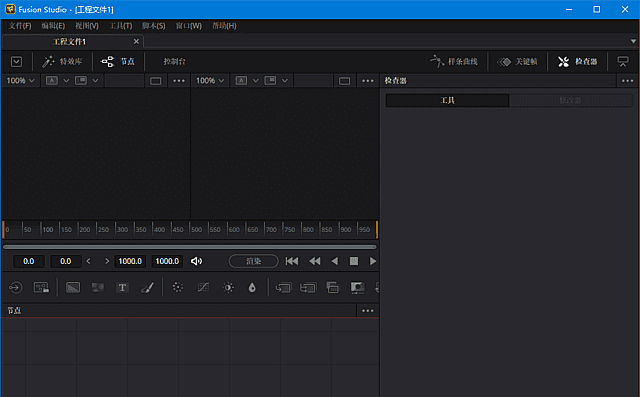
Task: Click the layout dropdown icon left of 特效库
Action: point(16,62)
